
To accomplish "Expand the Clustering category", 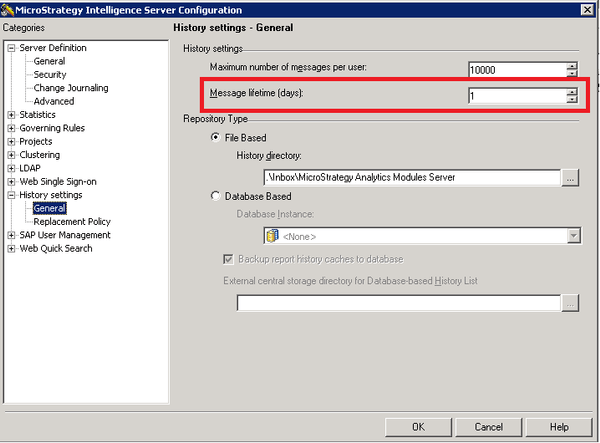I will click(x=11, y=155).
